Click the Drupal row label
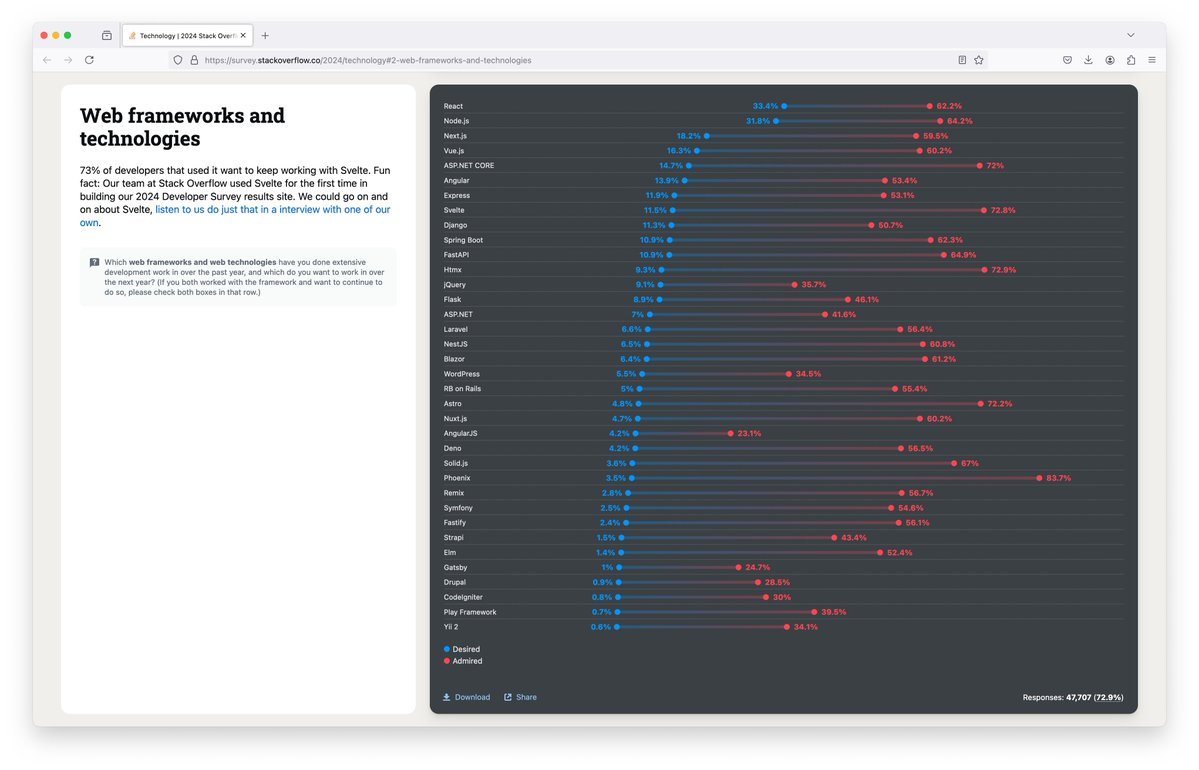 pyautogui.click(x=455, y=583)
